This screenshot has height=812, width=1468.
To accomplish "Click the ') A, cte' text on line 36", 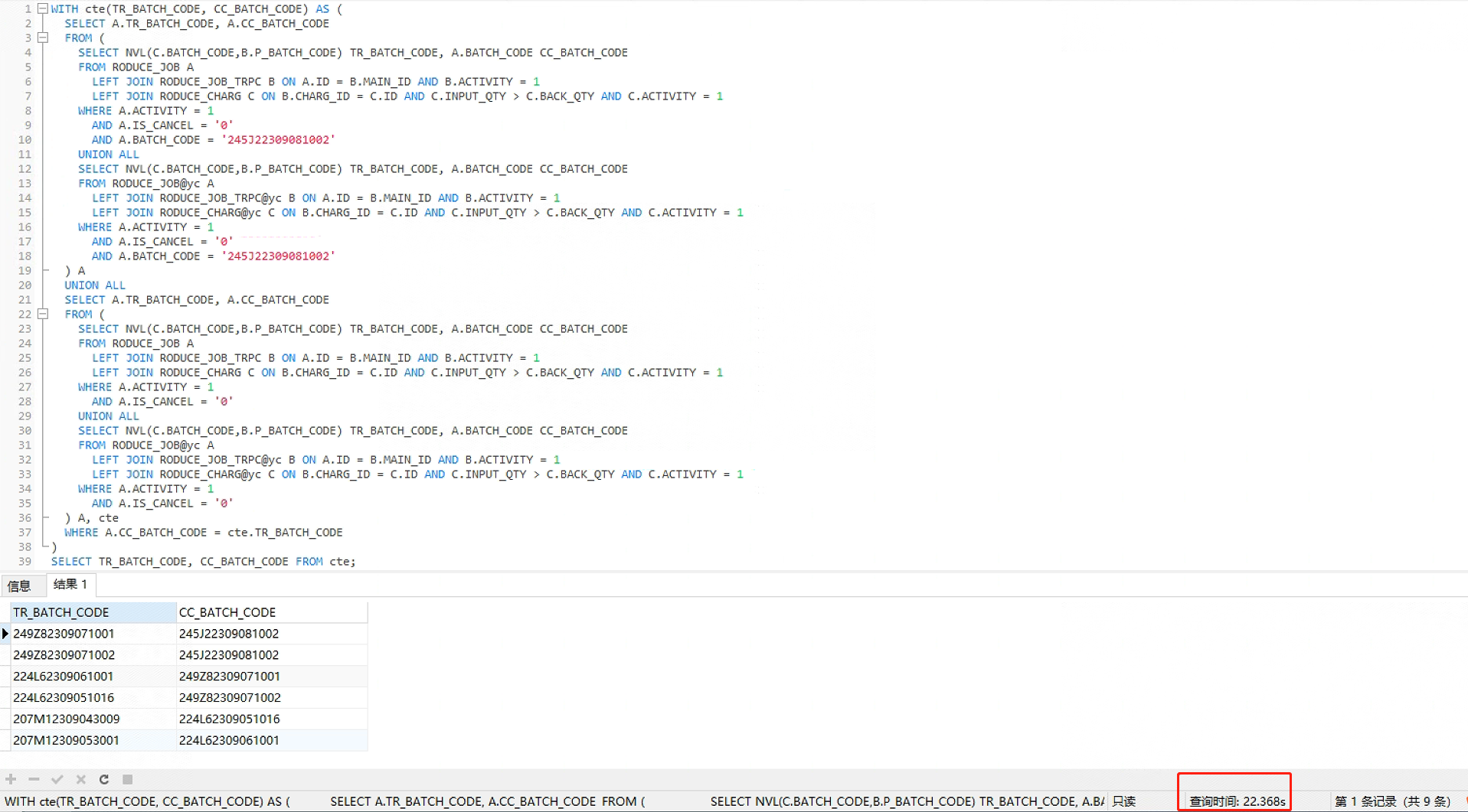I will point(92,518).
